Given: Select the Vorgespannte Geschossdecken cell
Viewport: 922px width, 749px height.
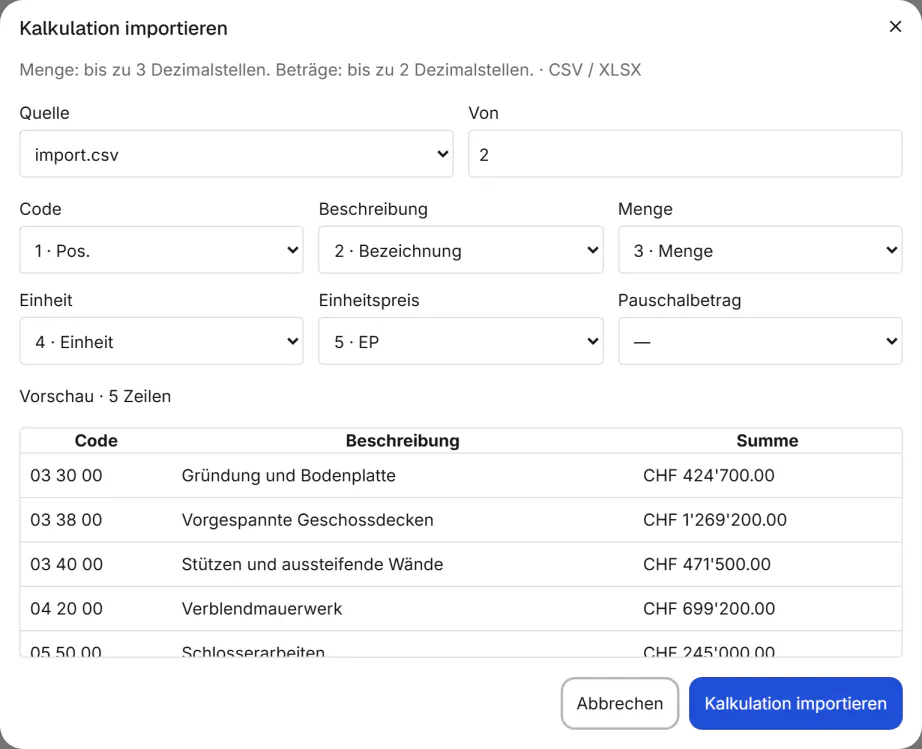Looking at the screenshot, I should (308, 520).
